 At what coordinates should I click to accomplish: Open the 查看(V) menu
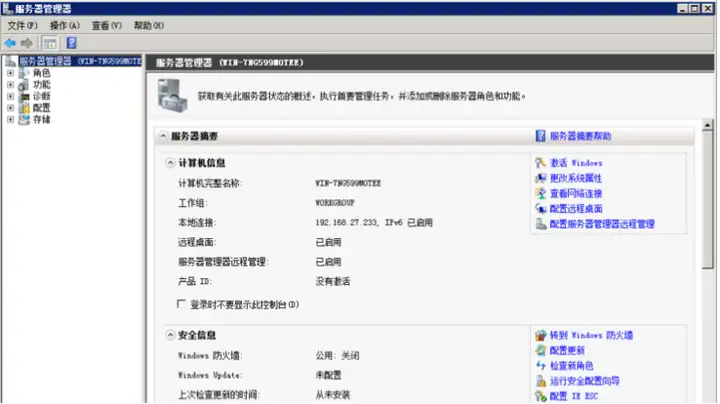[107, 26]
